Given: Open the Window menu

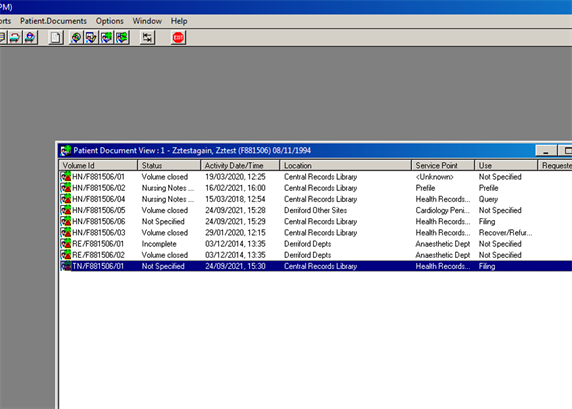Looking at the screenshot, I should click(x=147, y=21).
